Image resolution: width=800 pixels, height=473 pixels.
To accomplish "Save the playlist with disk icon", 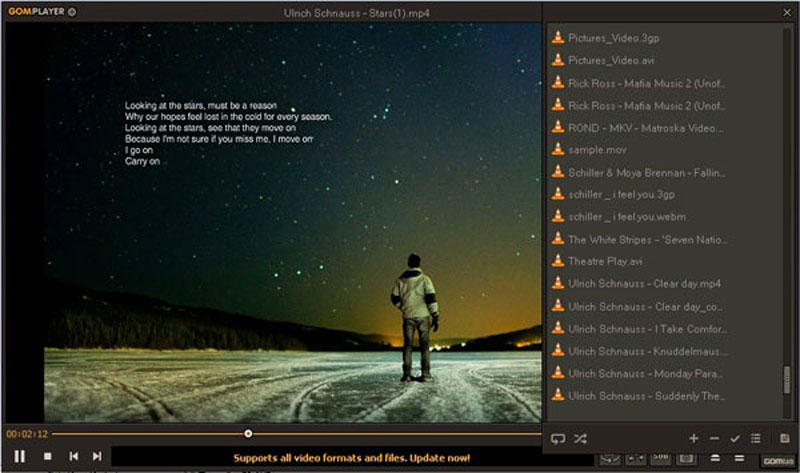I will 784,438.
